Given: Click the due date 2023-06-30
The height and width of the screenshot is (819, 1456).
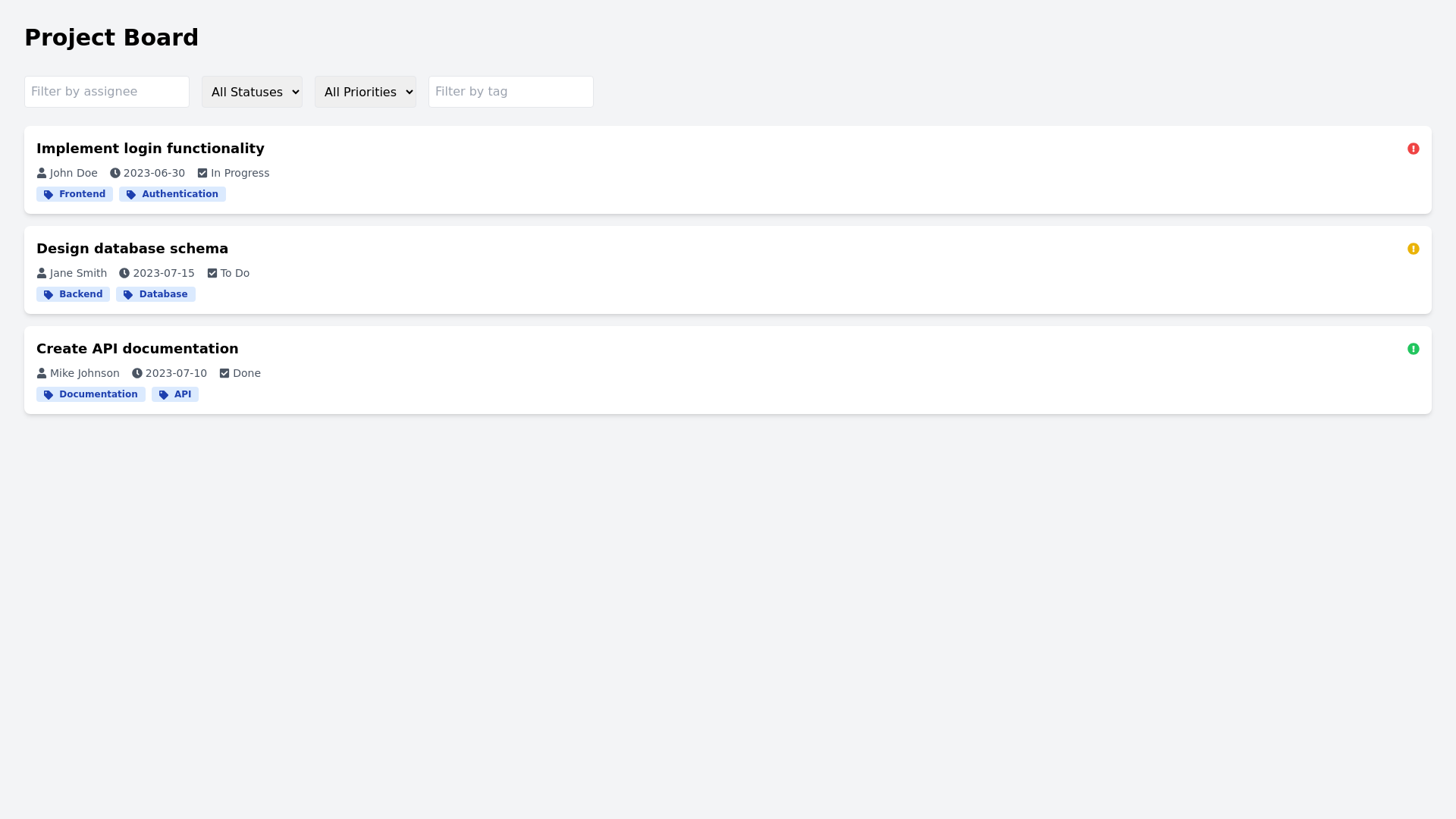Looking at the screenshot, I should coord(154,173).
